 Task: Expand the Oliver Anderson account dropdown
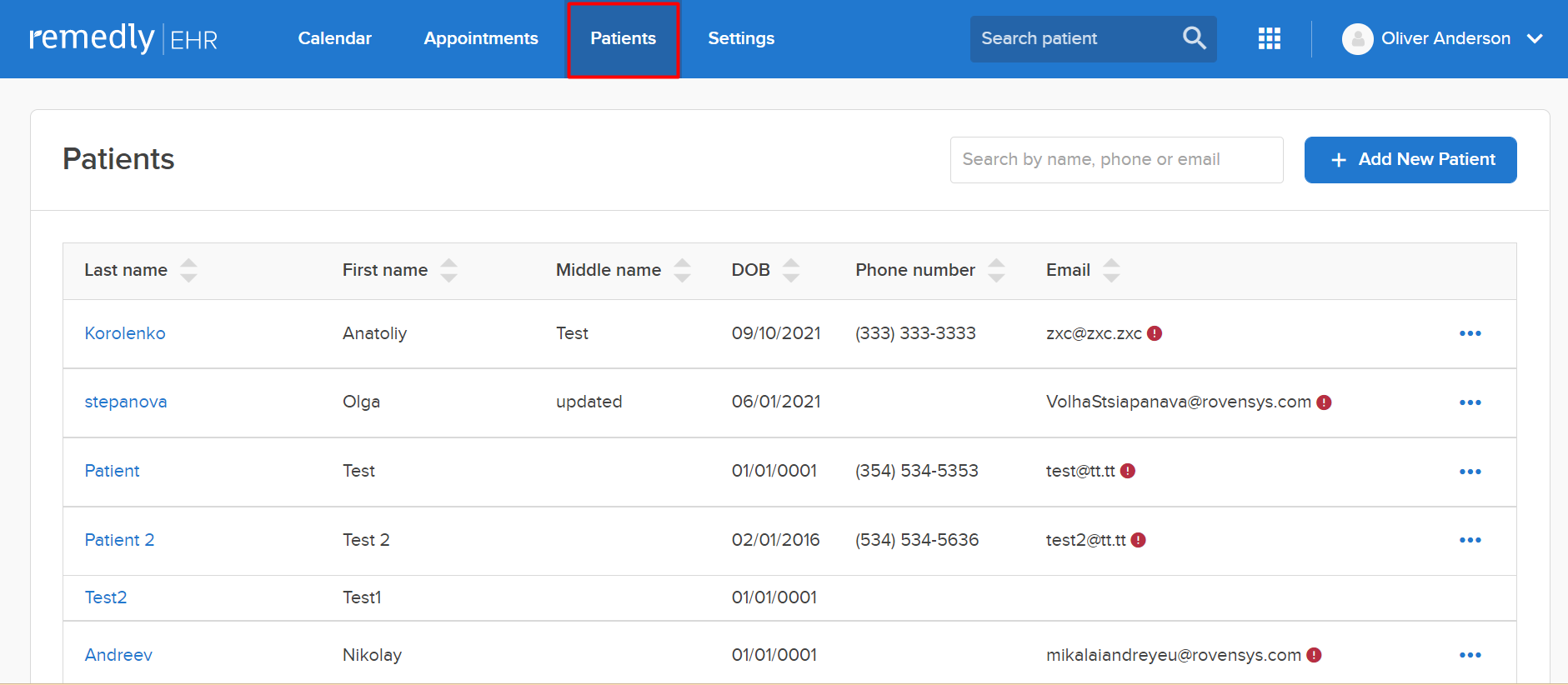[1534, 38]
